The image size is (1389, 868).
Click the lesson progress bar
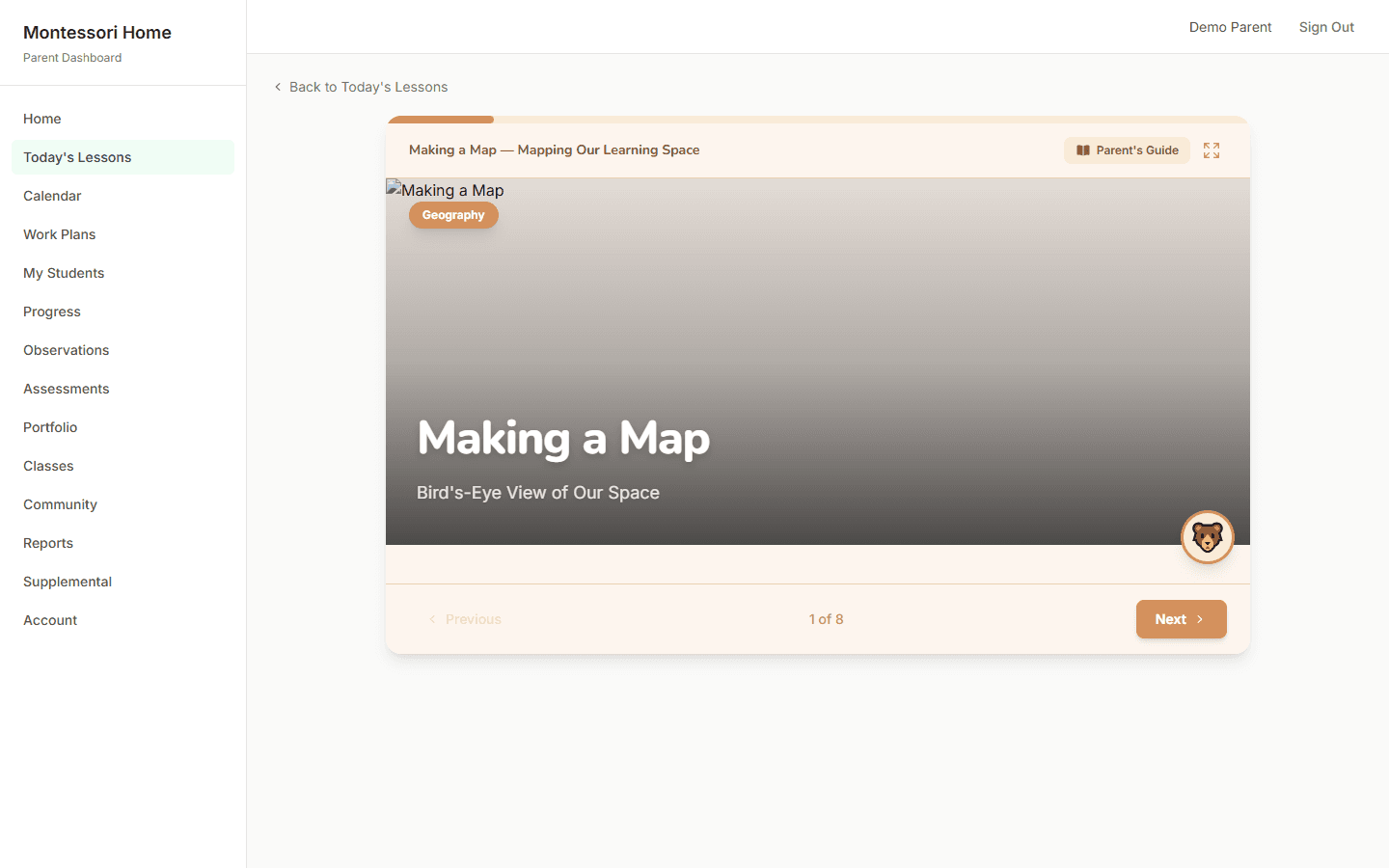(x=817, y=120)
